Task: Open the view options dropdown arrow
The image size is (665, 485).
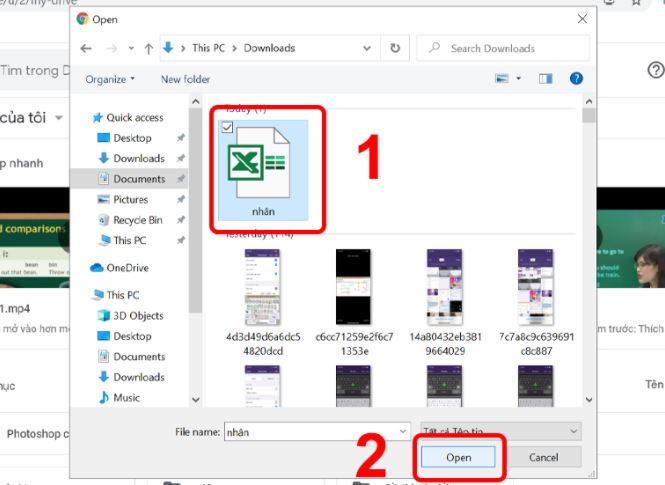Action: tap(518, 78)
